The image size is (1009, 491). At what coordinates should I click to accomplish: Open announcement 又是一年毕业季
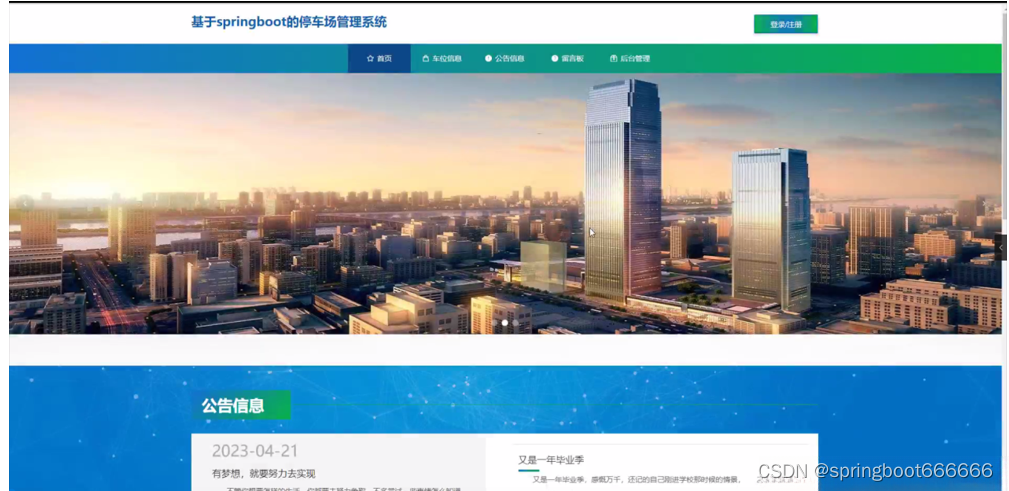pyautogui.click(x=551, y=459)
